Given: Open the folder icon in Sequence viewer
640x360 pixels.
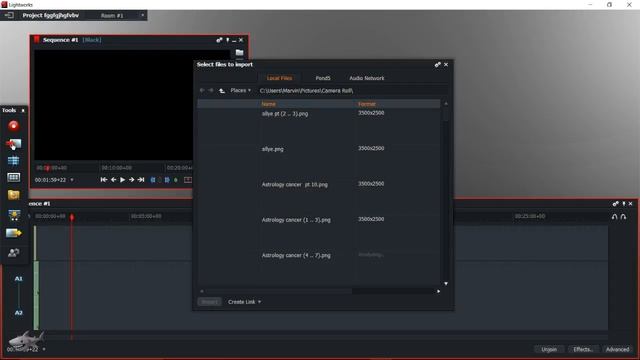Looking at the screenshot, I should 240,53.
